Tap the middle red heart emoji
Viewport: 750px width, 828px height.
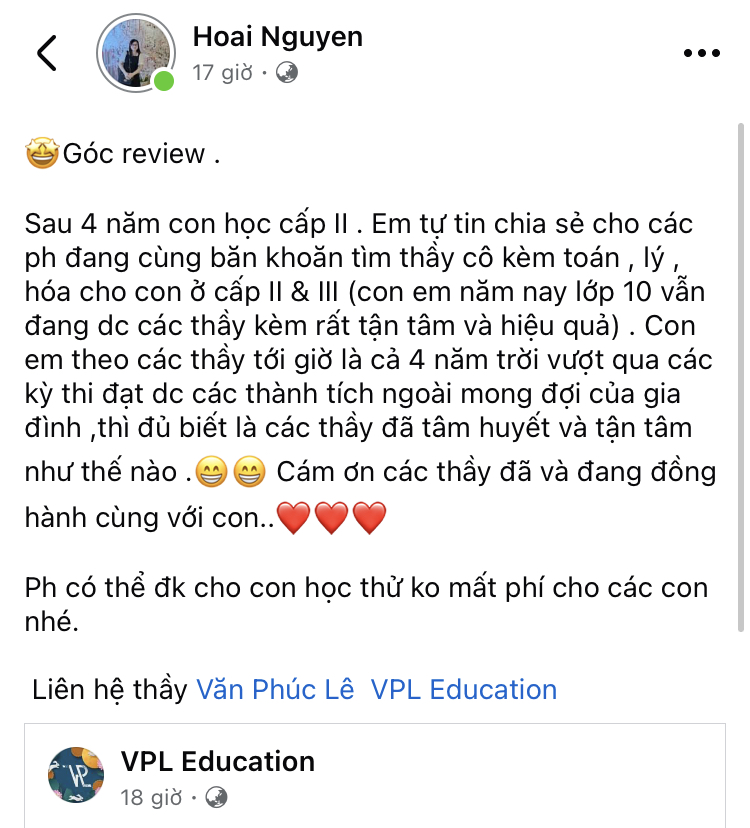[x=332, y=518]
